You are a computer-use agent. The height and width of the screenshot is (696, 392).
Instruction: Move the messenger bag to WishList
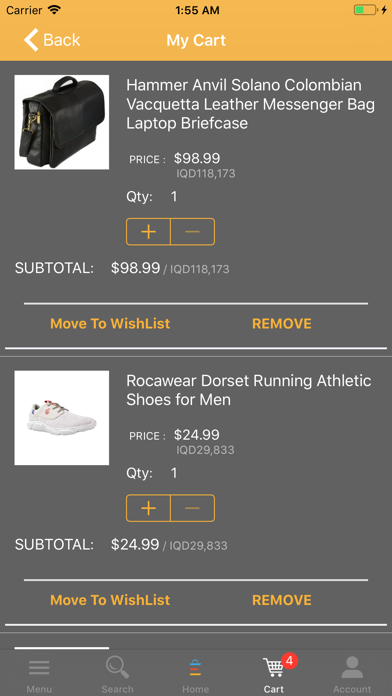point(110,324)
